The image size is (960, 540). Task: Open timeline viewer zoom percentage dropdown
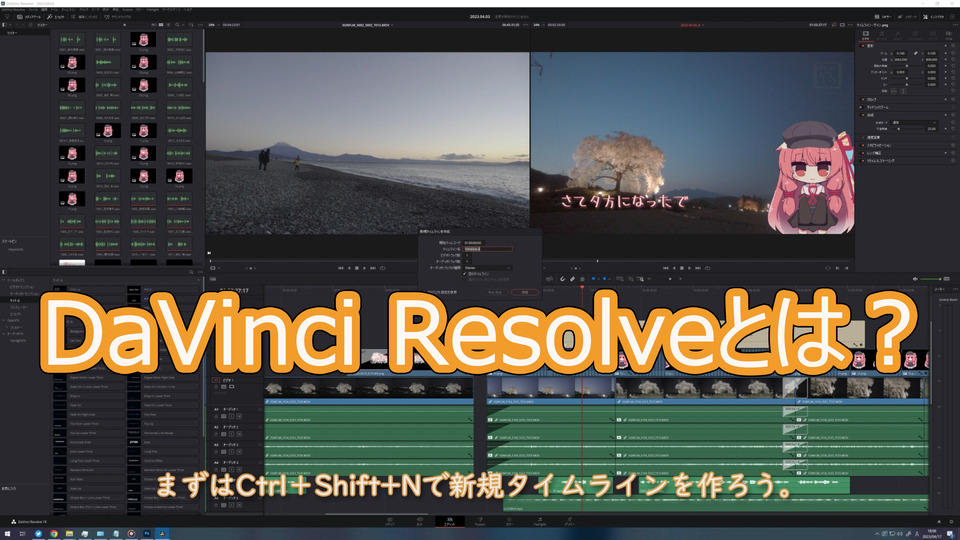click(539, 24)
